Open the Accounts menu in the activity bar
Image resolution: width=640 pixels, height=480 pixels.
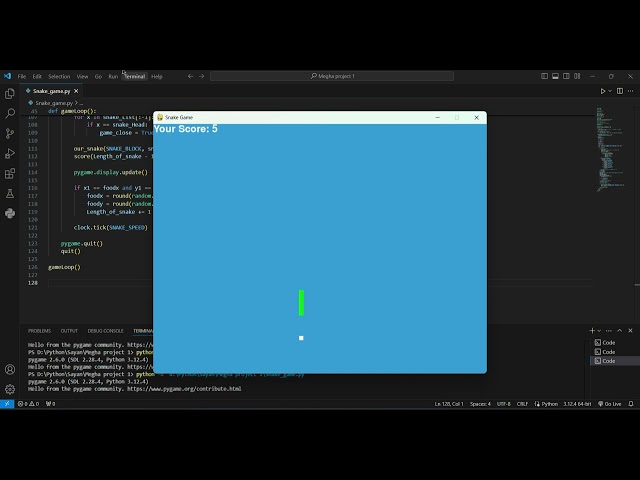pyautogui.click(x=10, y=369)
